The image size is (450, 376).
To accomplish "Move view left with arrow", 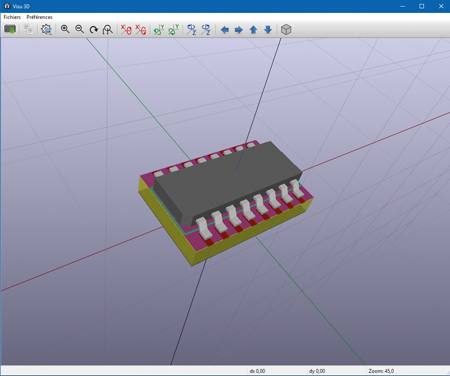I will pos(225,30).
